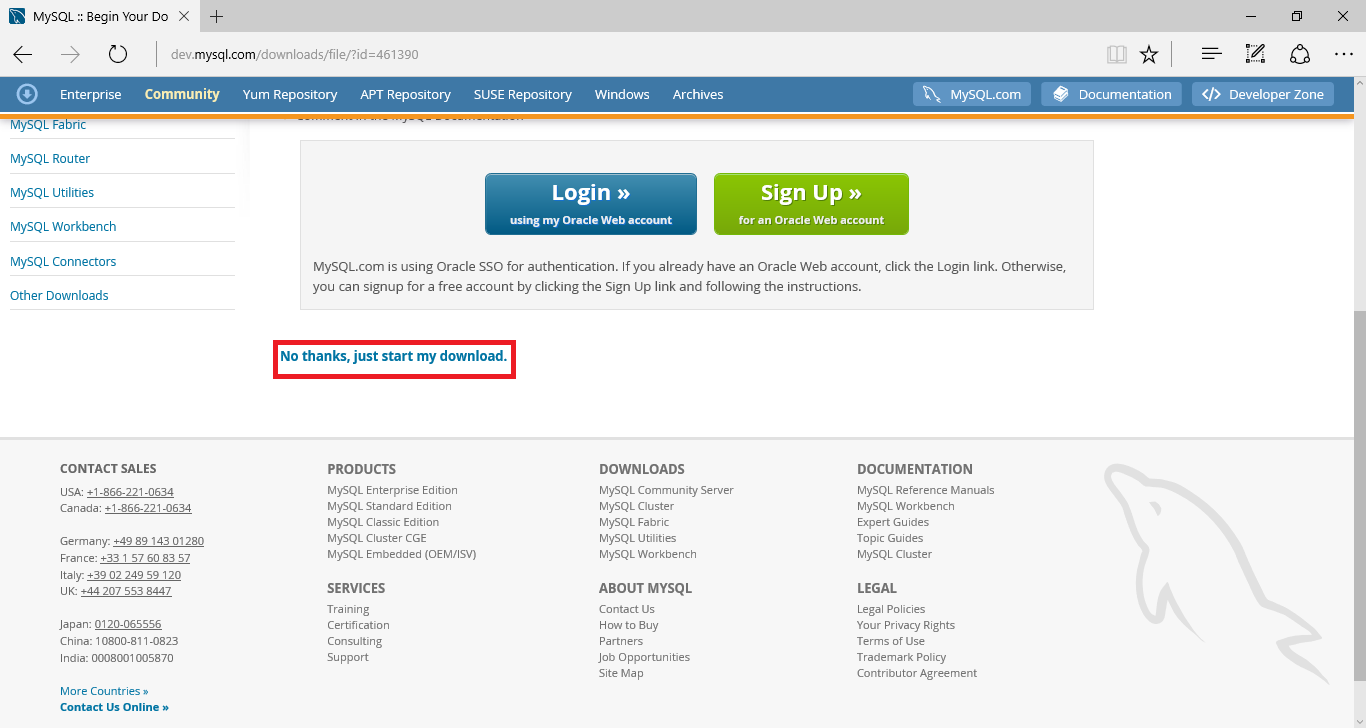Click the blue Login button
This screenshot has width=1366, height=728.
click(x=591, y=204)
